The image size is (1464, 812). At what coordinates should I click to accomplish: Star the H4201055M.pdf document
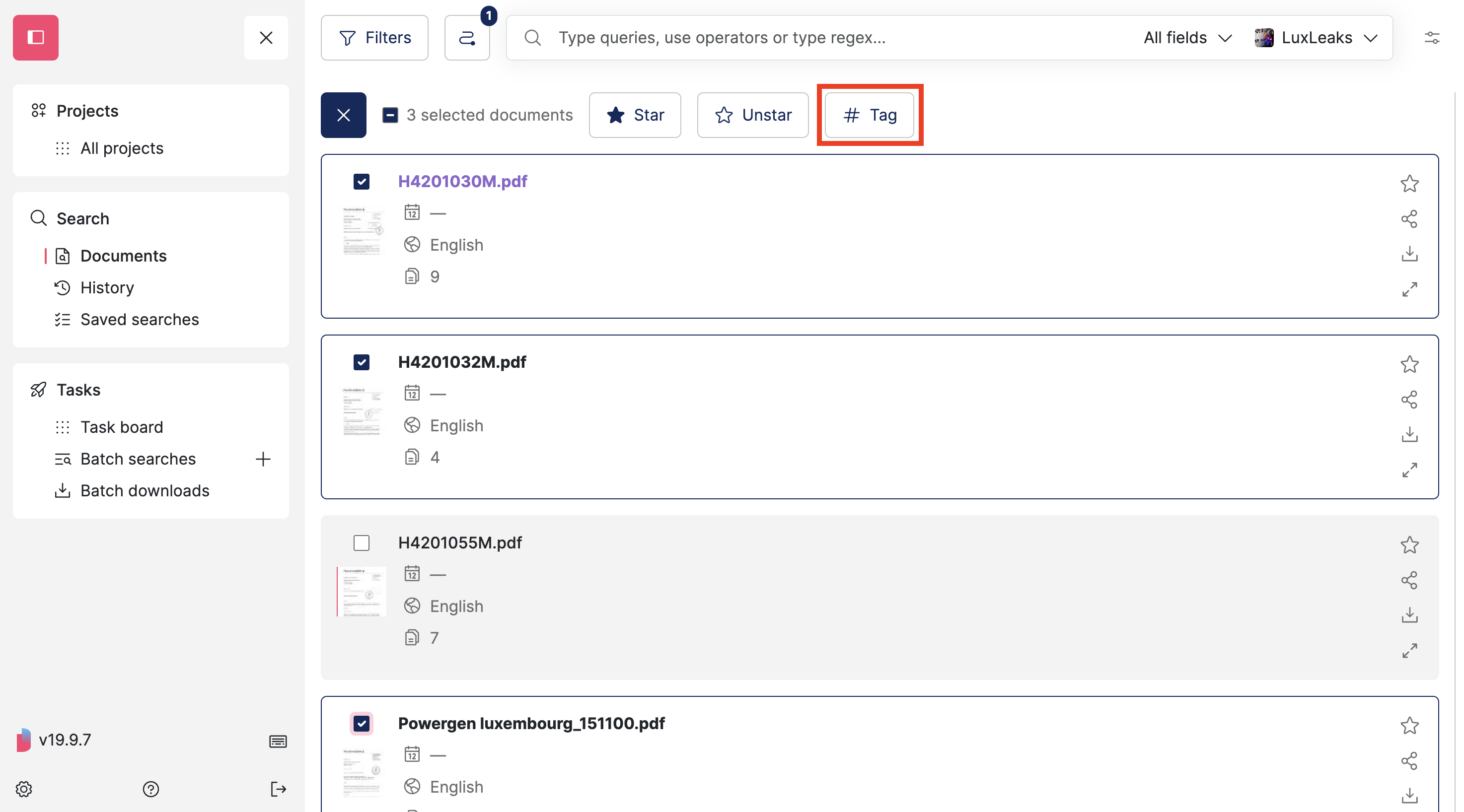[1409, 544]
